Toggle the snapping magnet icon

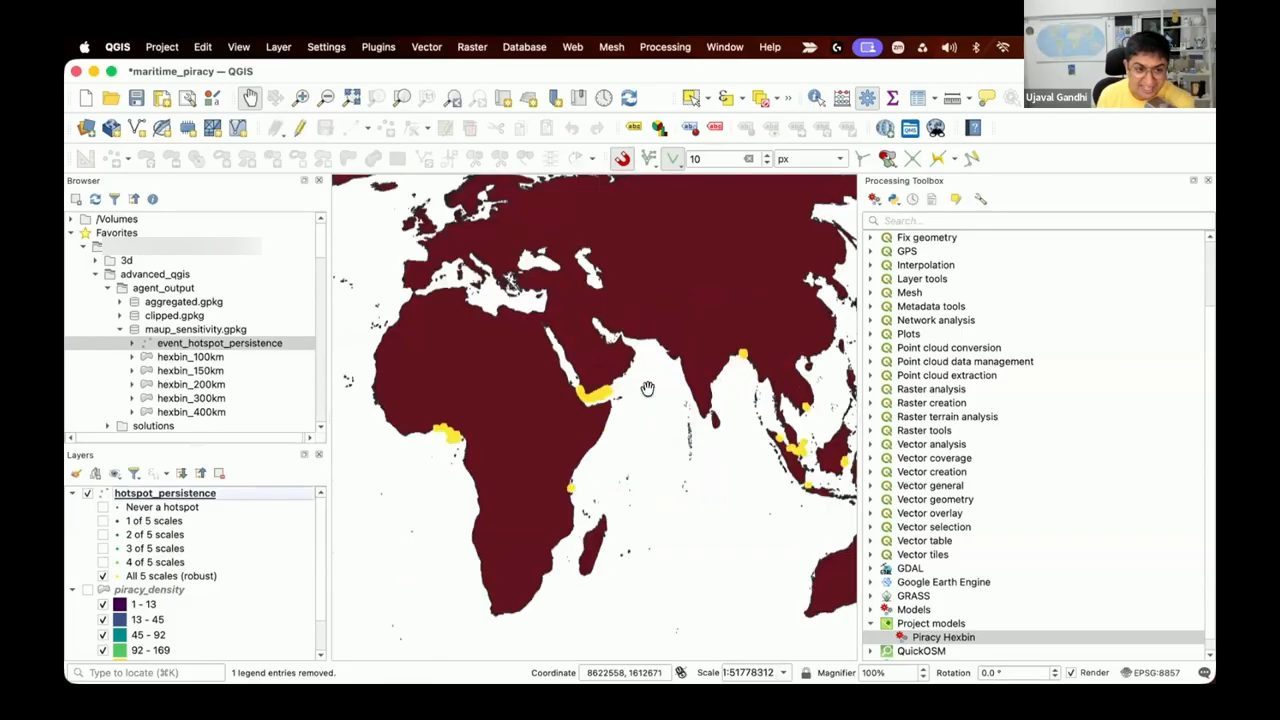[x=622, y=159]
